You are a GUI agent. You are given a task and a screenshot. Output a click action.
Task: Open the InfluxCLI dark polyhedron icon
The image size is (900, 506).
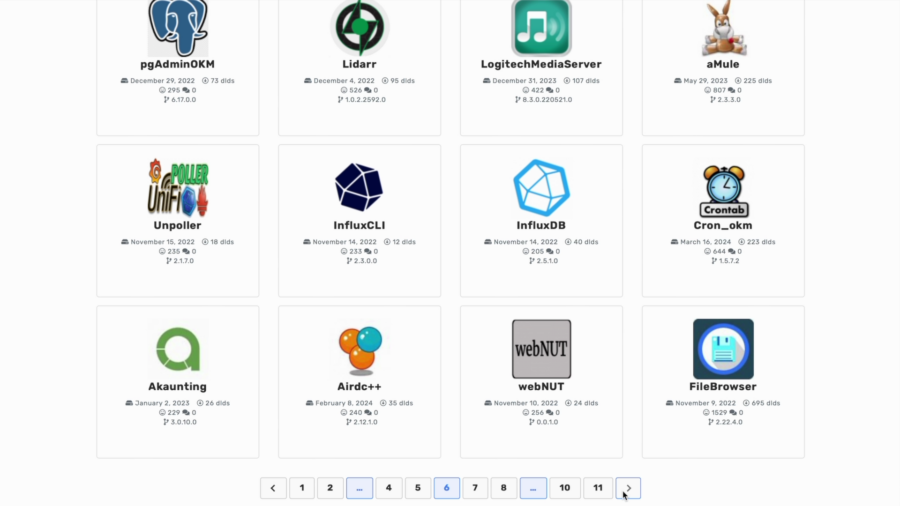(359, 188)
